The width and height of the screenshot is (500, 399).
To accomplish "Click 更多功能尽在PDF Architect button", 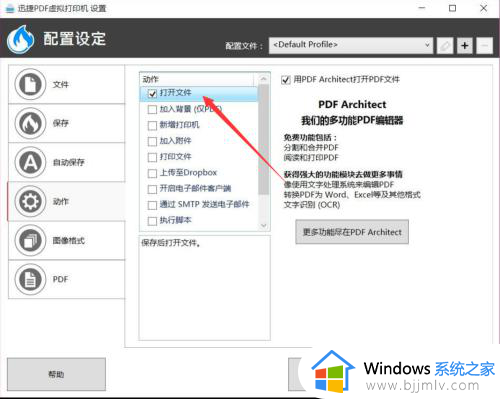I will [x=352, y=232].
